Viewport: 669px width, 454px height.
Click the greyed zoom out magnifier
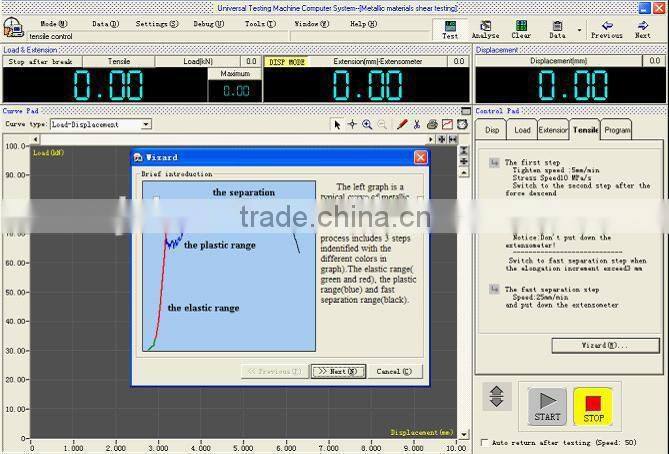coord(382,125)
